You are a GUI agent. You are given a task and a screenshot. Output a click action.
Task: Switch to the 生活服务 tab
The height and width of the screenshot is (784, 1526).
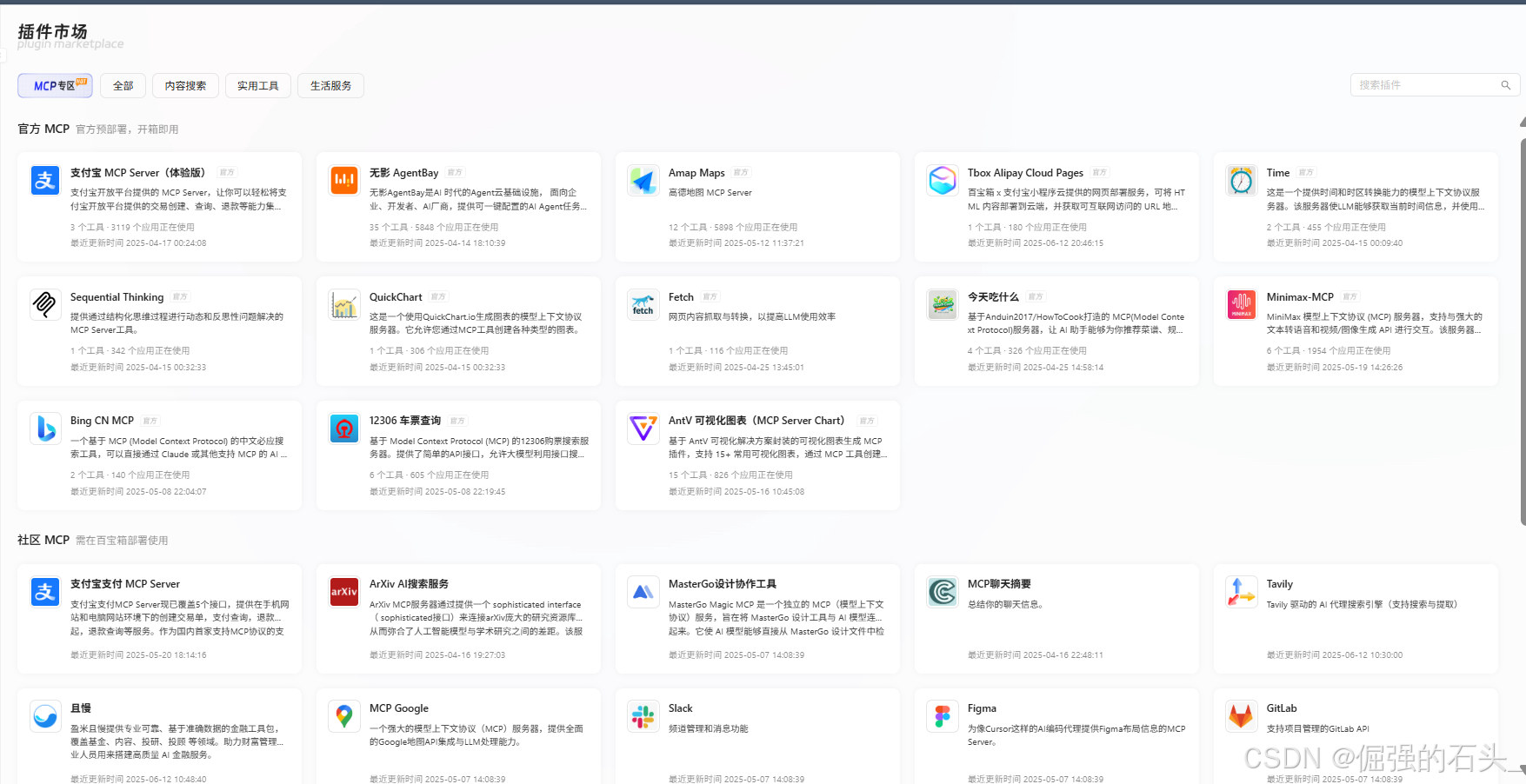tap(330, 85)
